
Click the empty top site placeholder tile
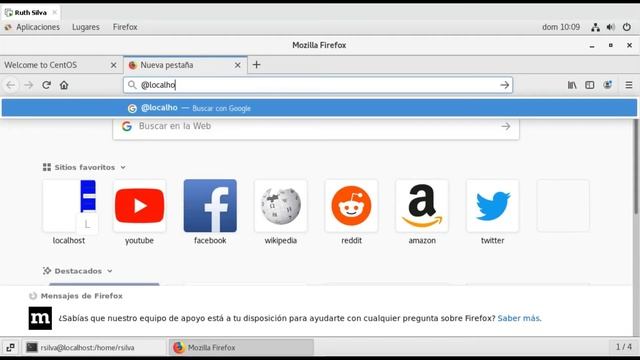563,206
